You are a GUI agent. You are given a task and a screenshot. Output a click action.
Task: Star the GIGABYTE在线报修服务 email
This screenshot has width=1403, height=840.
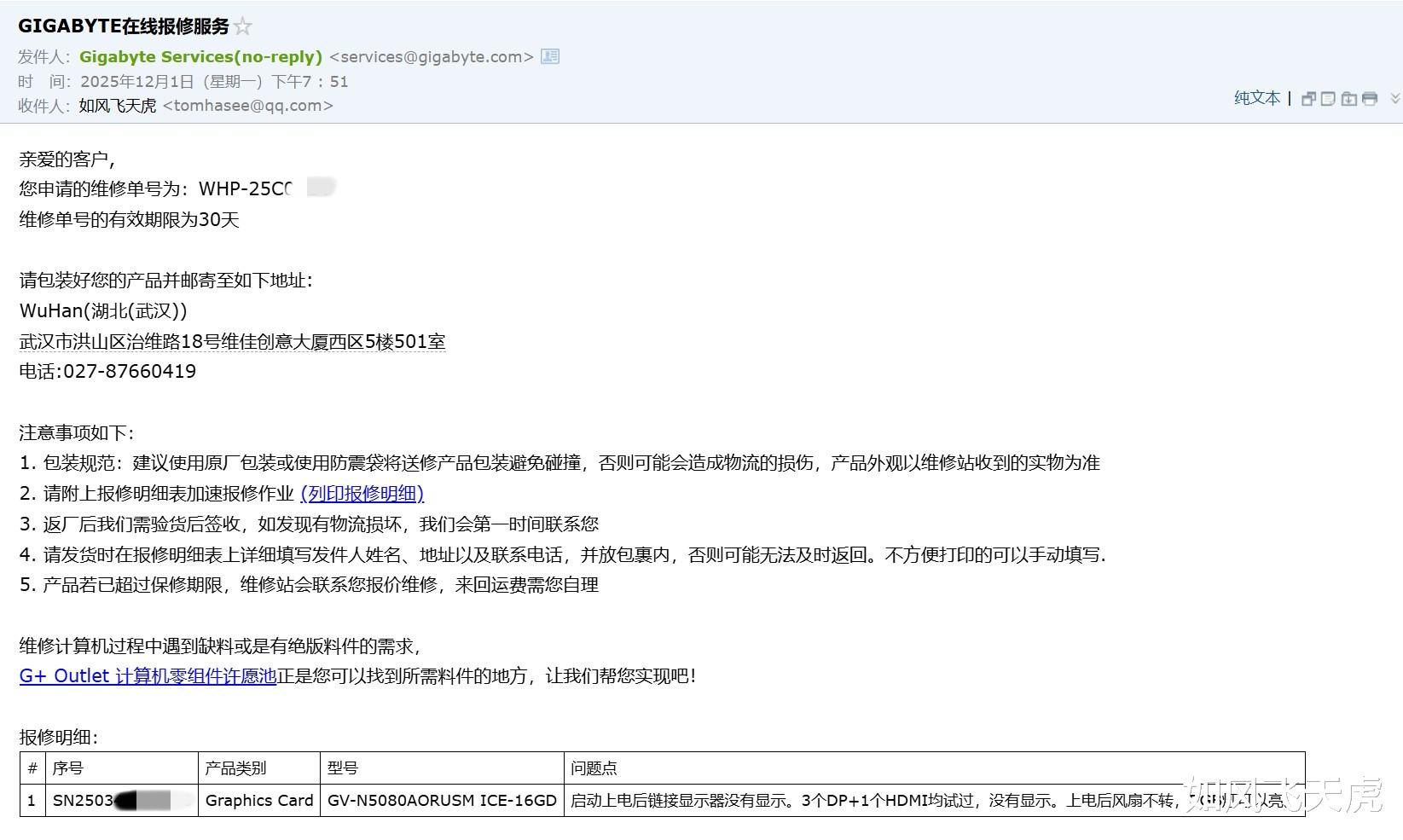[x=243, y=26]
